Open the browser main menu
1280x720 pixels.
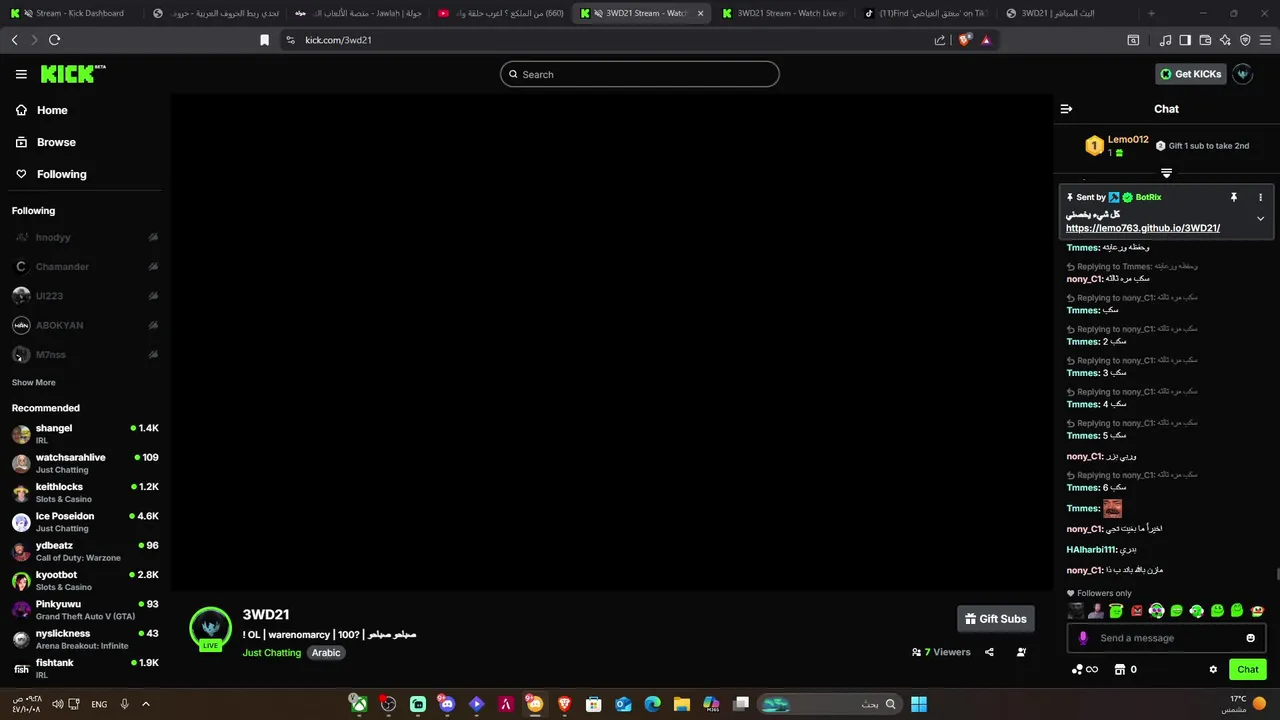[1266, 40]
